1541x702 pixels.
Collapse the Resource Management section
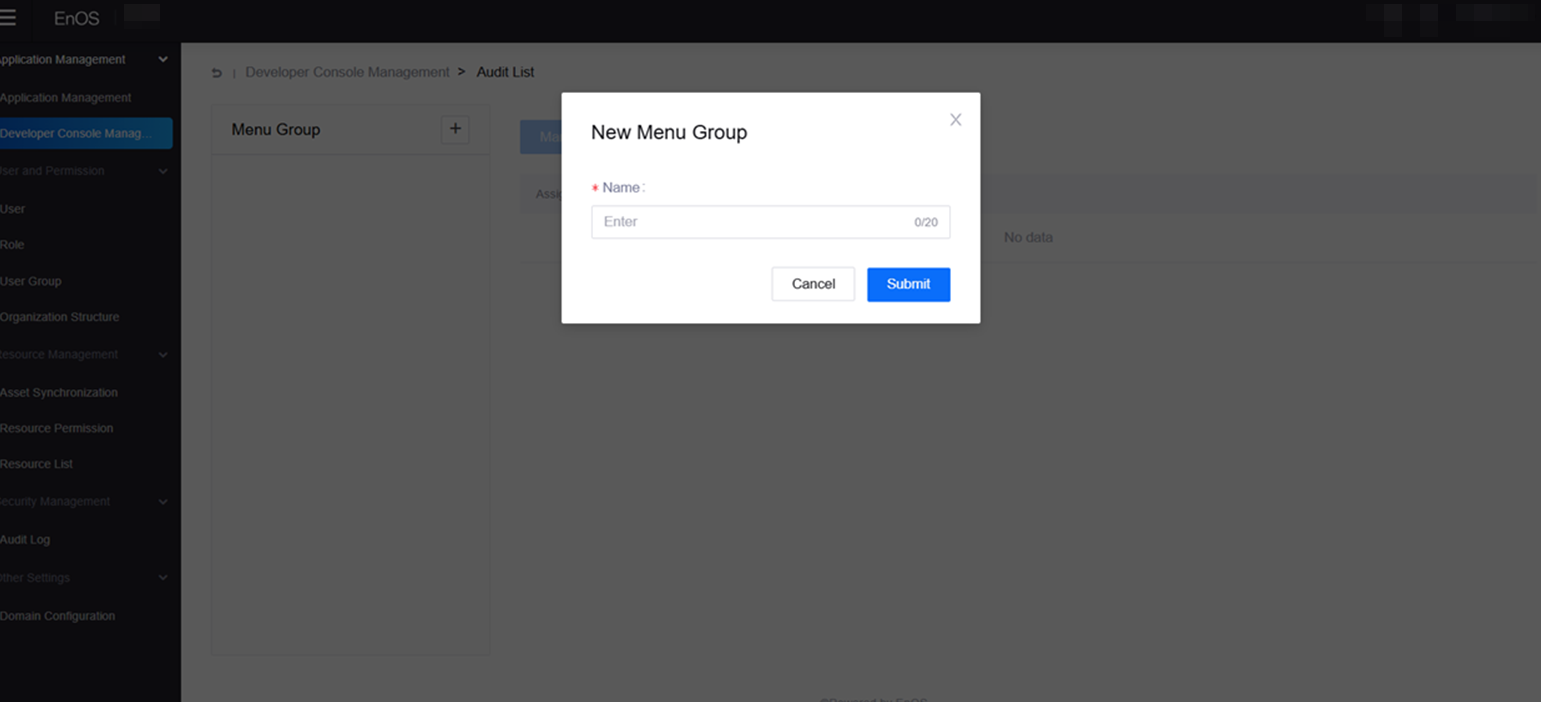163,355
